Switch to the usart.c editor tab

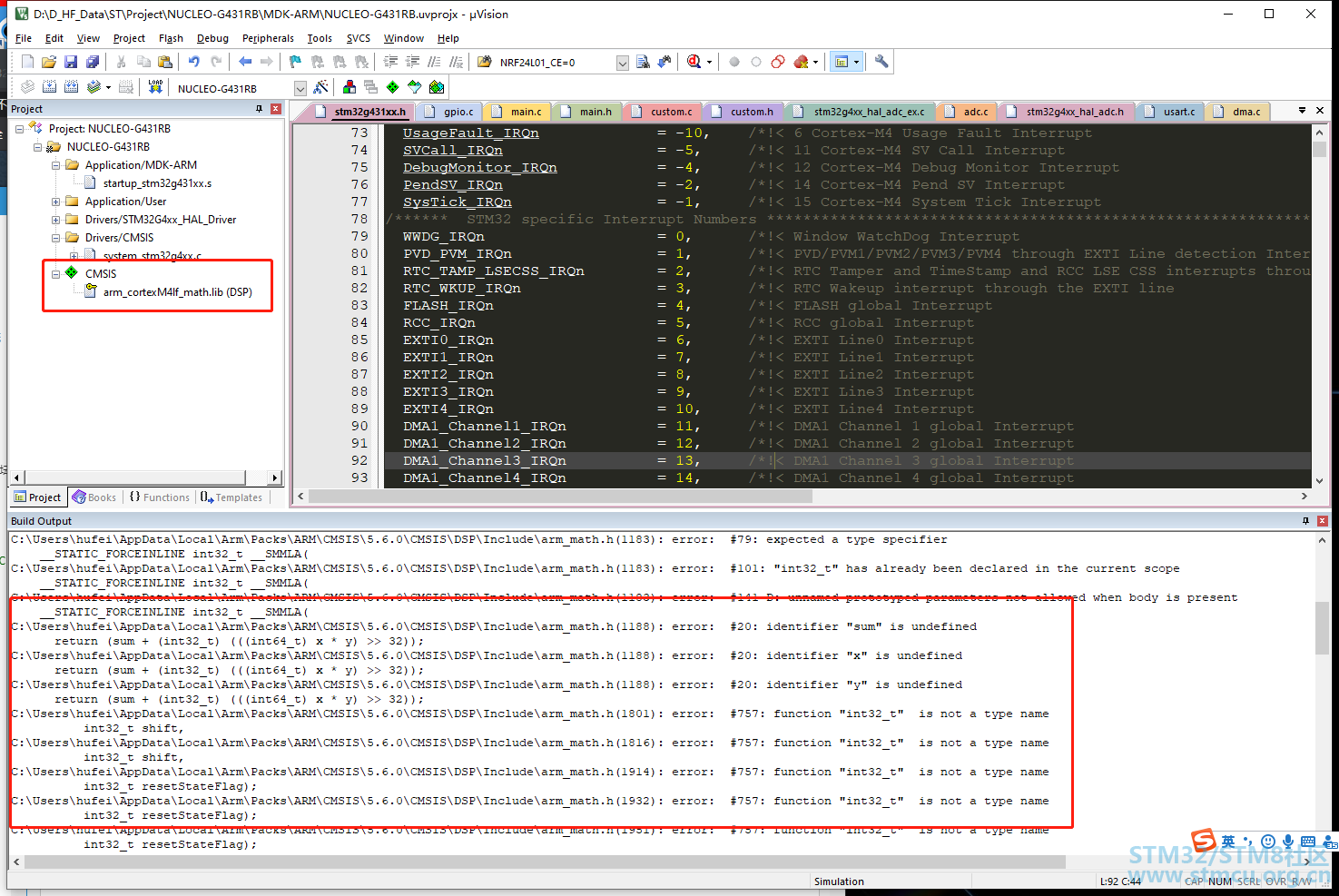click(1171, 112)
